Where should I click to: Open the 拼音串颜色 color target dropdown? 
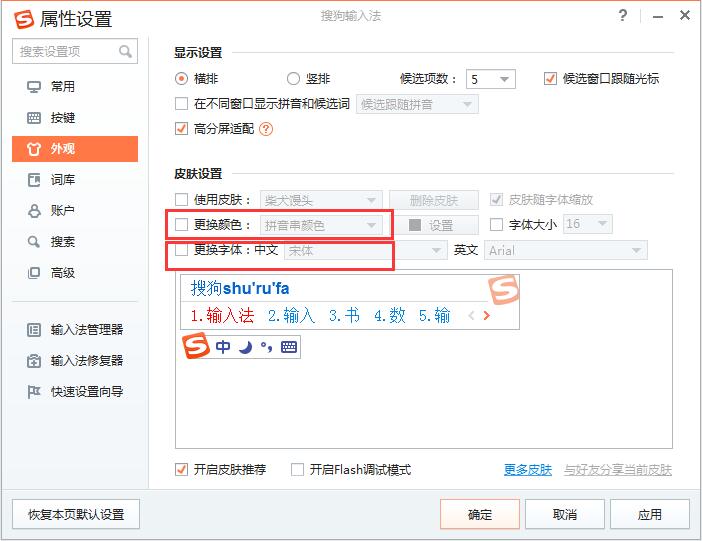321,225
